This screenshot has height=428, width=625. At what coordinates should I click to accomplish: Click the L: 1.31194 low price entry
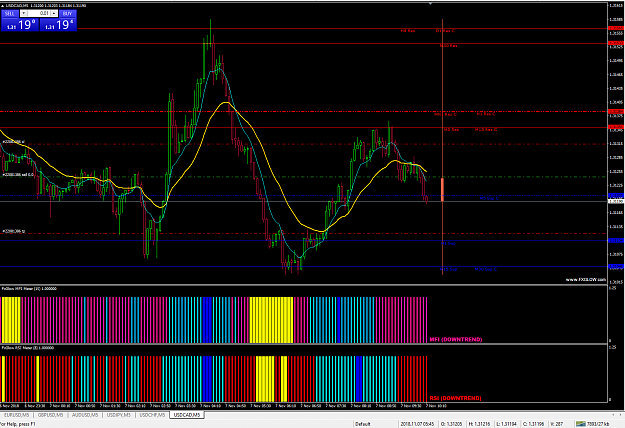[x=506, y=424]
